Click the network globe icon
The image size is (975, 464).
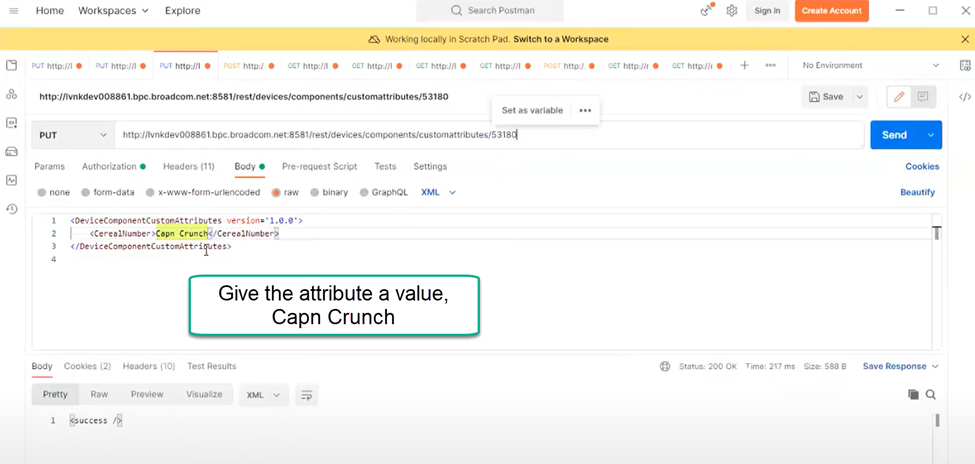click(x=665, y=366)
